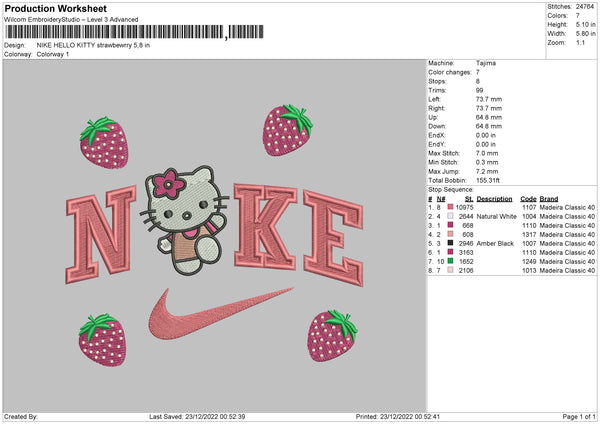
Task: Select the swatch in the 2106 stitches row
Action: [450, 270]
